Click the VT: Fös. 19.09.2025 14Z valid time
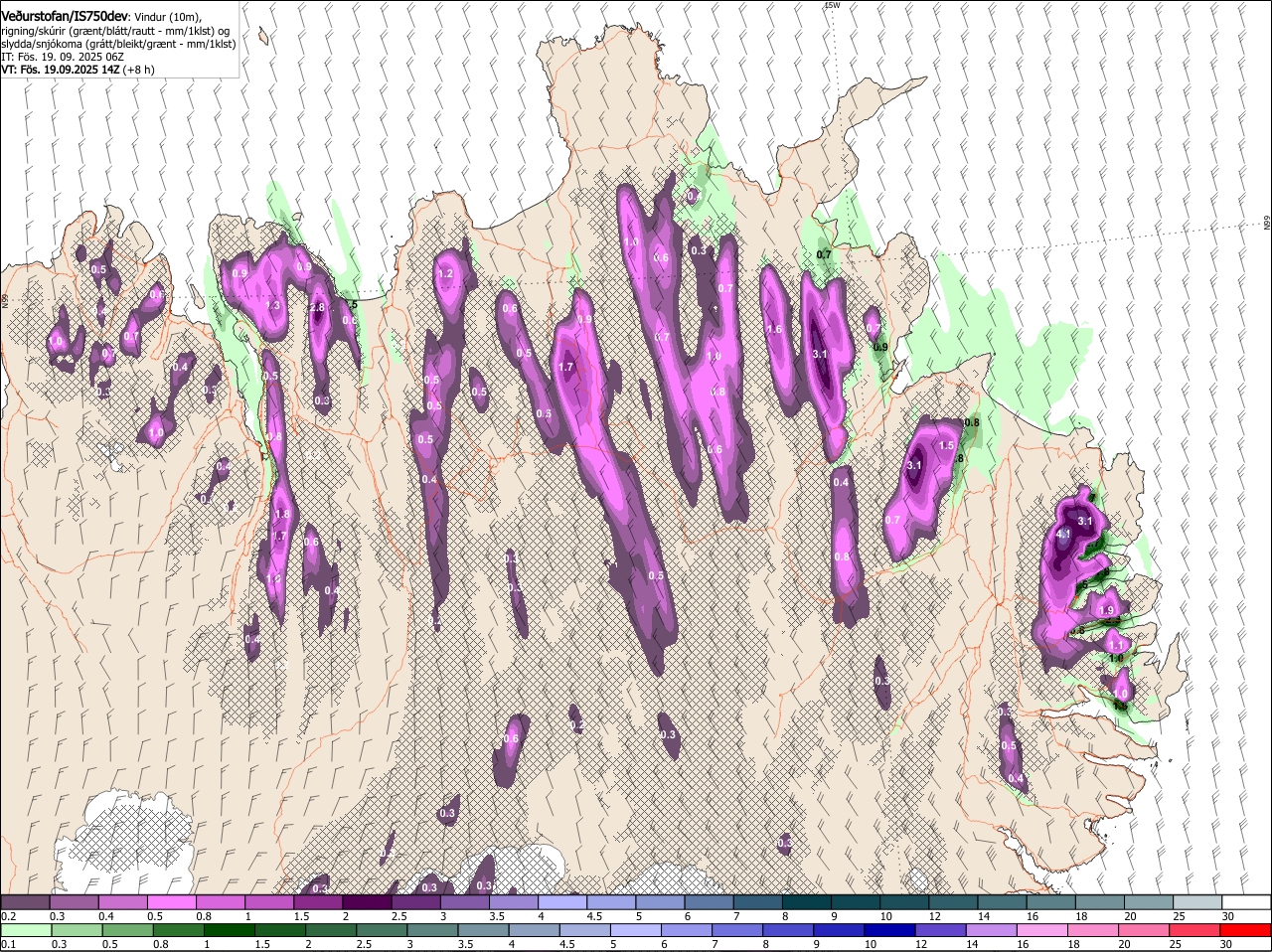The height and width of the screenshot is (952, 1272). pos(60,70)
